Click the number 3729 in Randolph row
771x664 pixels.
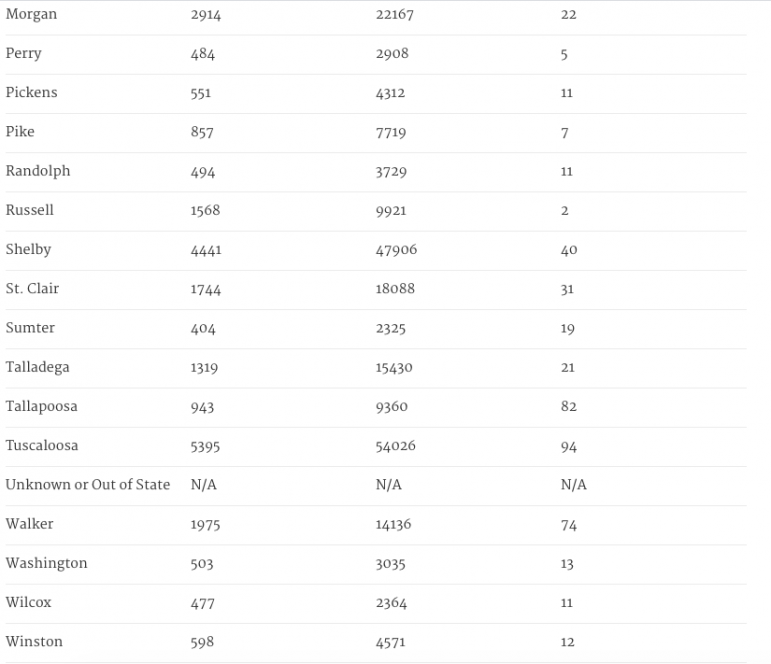392,172
